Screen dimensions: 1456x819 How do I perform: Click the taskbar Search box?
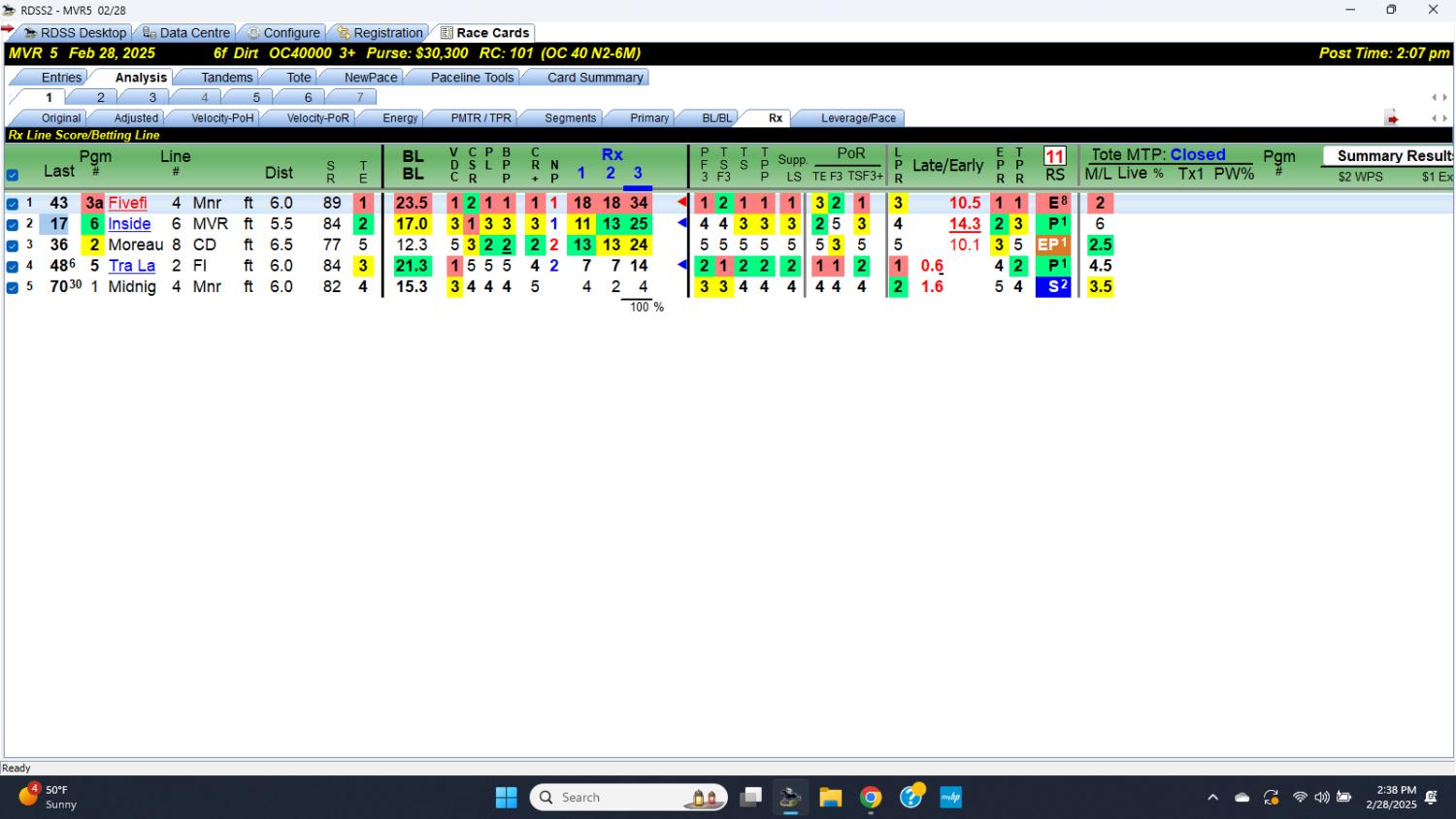(629, 798)
